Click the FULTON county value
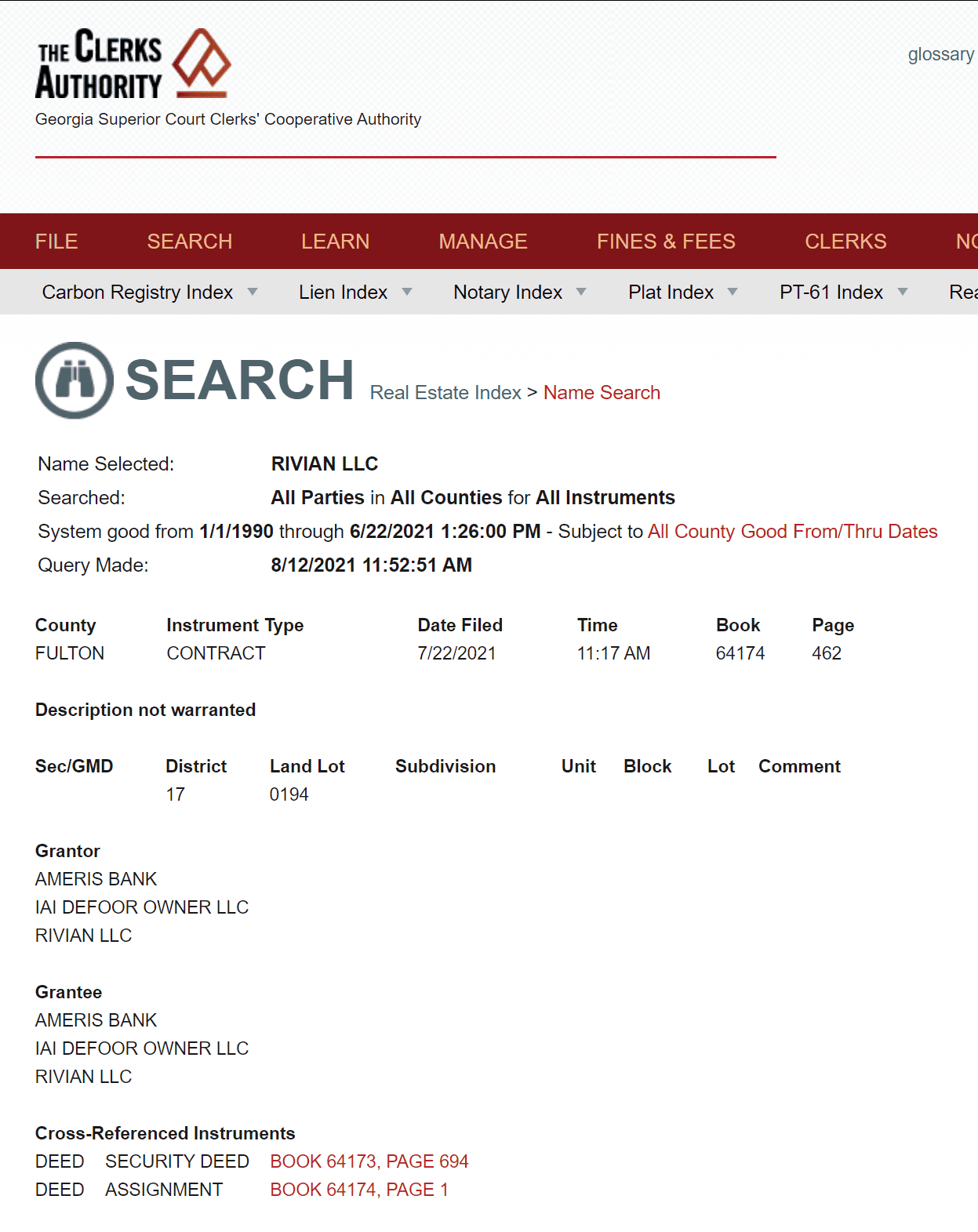Viewport: 978px width, 1232px height. tap(70, 653)
